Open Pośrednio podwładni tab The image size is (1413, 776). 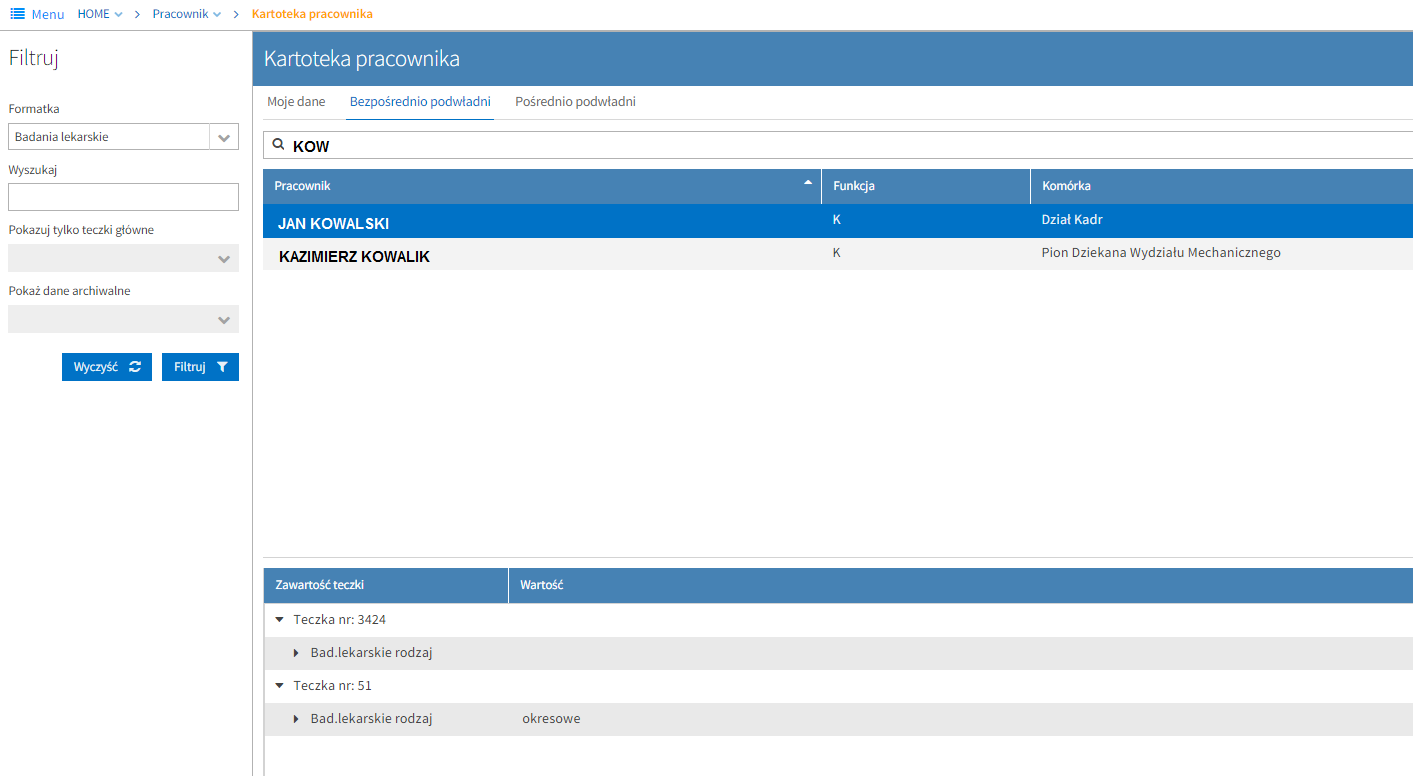[575, 102]
